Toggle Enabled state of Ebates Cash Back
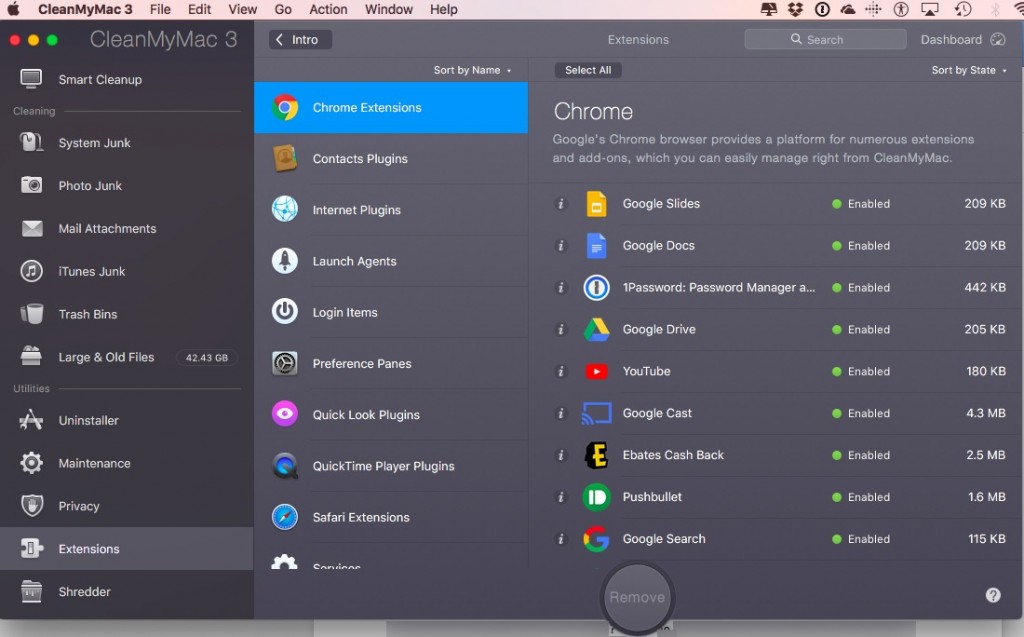 [861, 455]
